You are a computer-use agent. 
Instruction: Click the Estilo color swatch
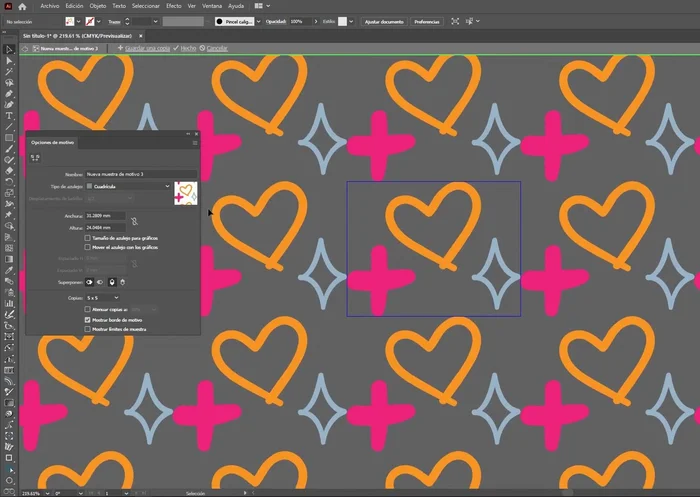click(342, 21)
